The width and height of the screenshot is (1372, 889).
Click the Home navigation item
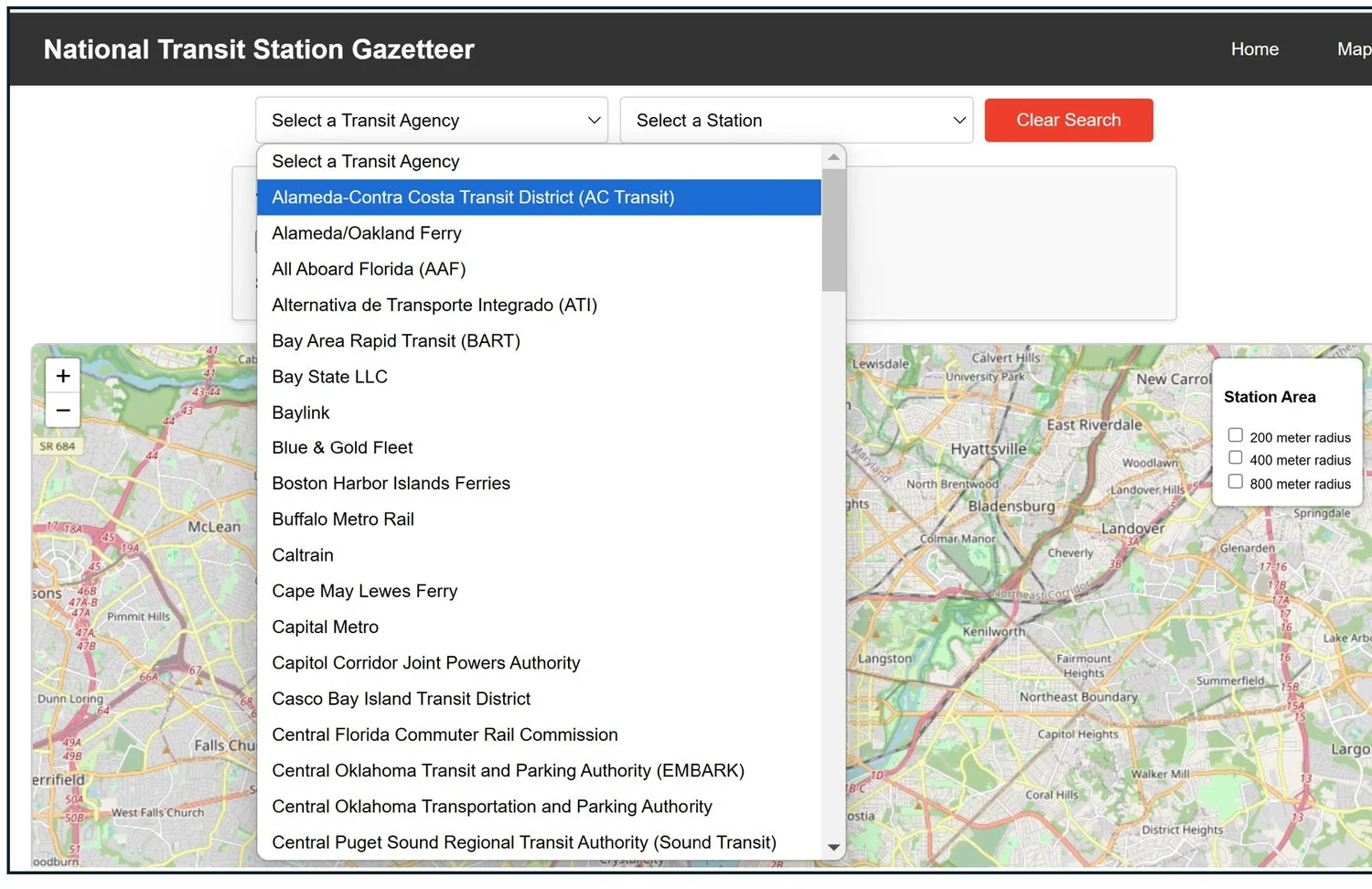coord(1254,49)
